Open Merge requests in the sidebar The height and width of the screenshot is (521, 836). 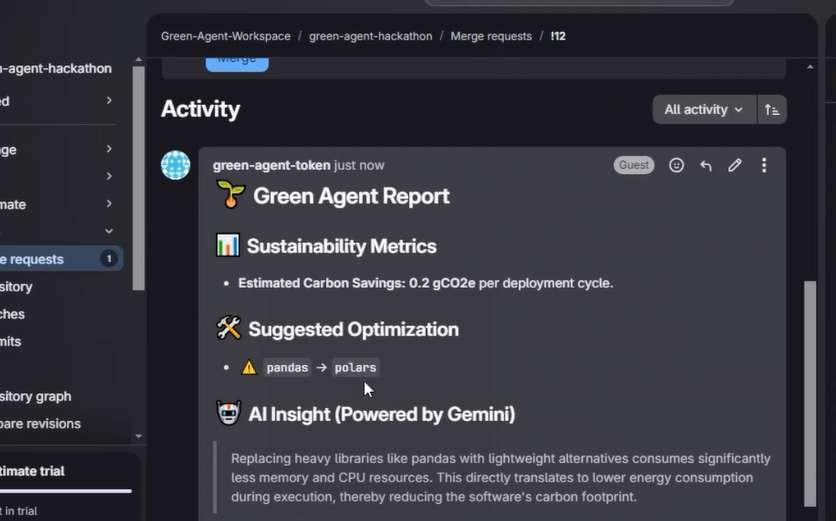pos(40,259)
